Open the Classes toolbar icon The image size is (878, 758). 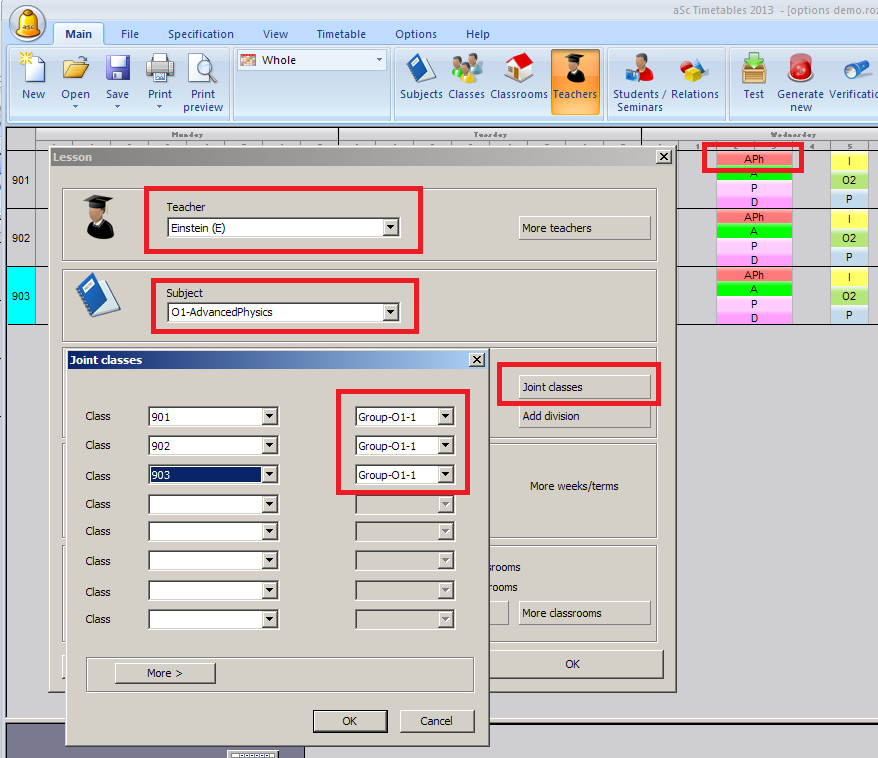(466, 72)
